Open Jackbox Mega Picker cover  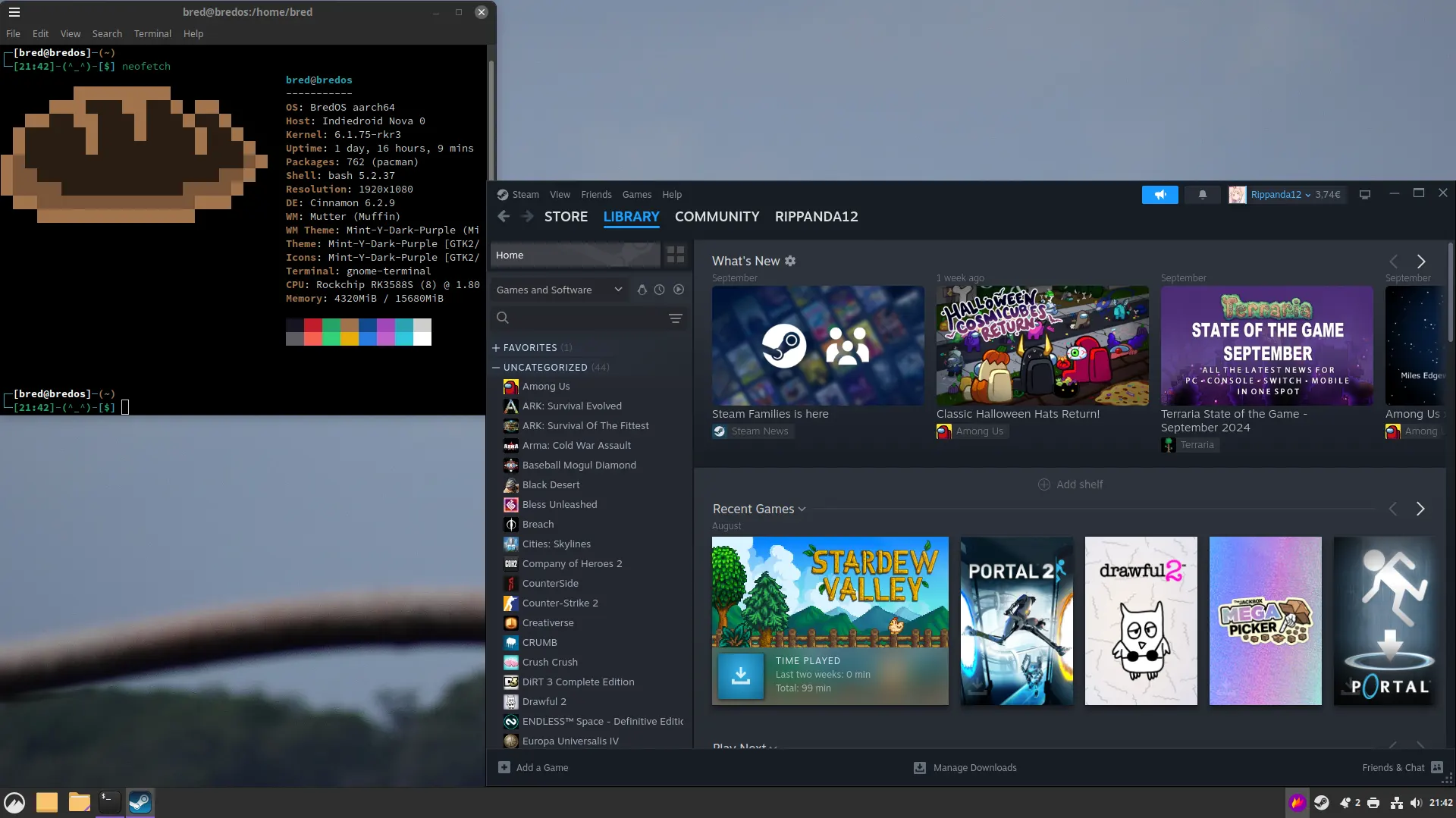coord(1265,621)
